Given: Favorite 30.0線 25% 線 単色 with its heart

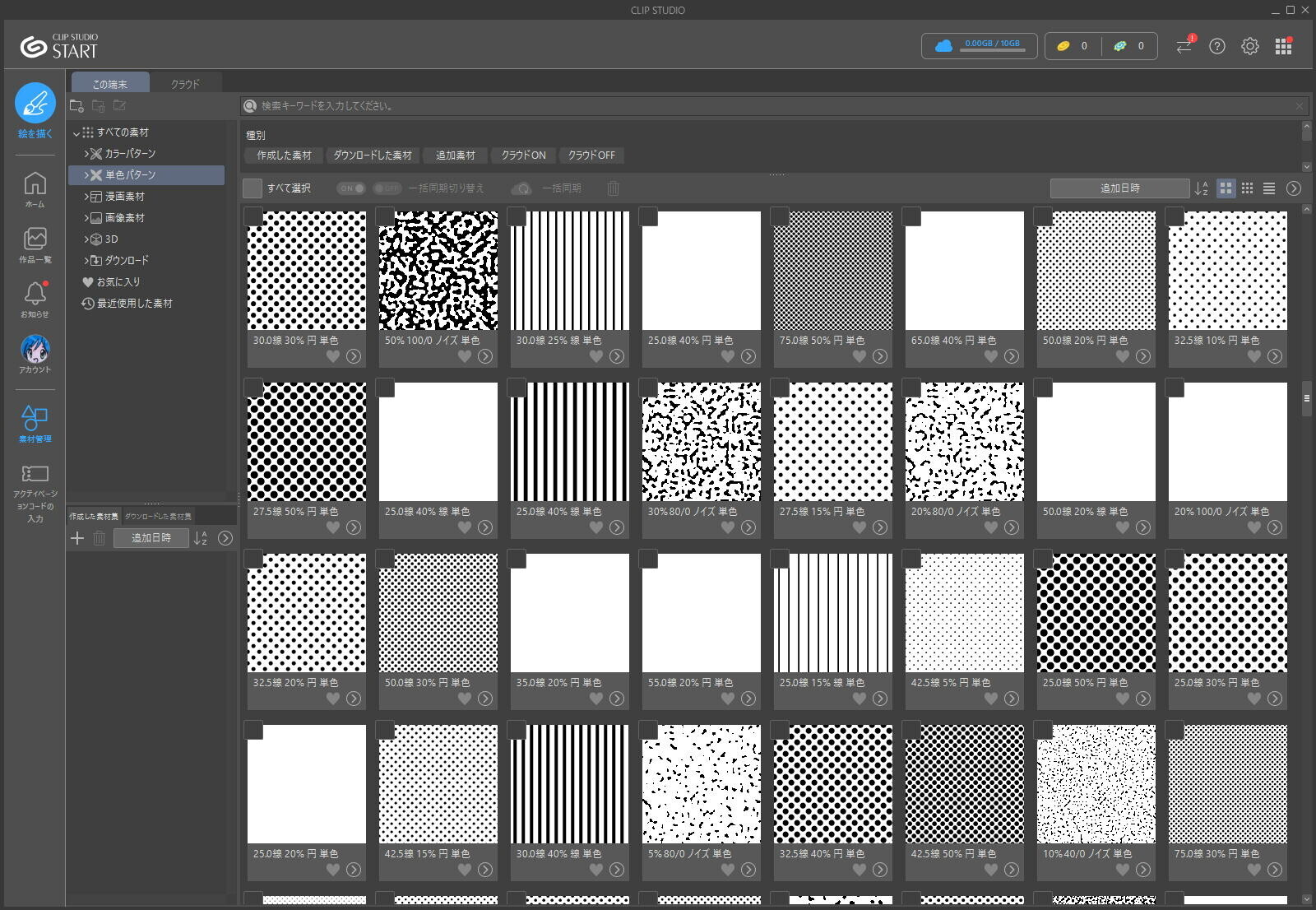Looking at the screenshot, I should [596, 356].
